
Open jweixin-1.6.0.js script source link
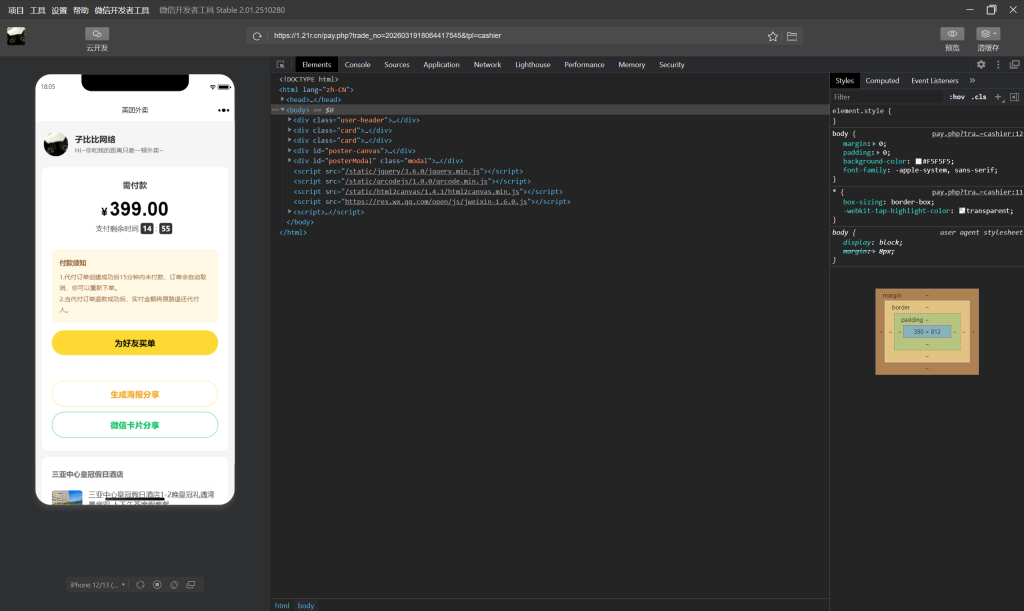coord(436,202)
